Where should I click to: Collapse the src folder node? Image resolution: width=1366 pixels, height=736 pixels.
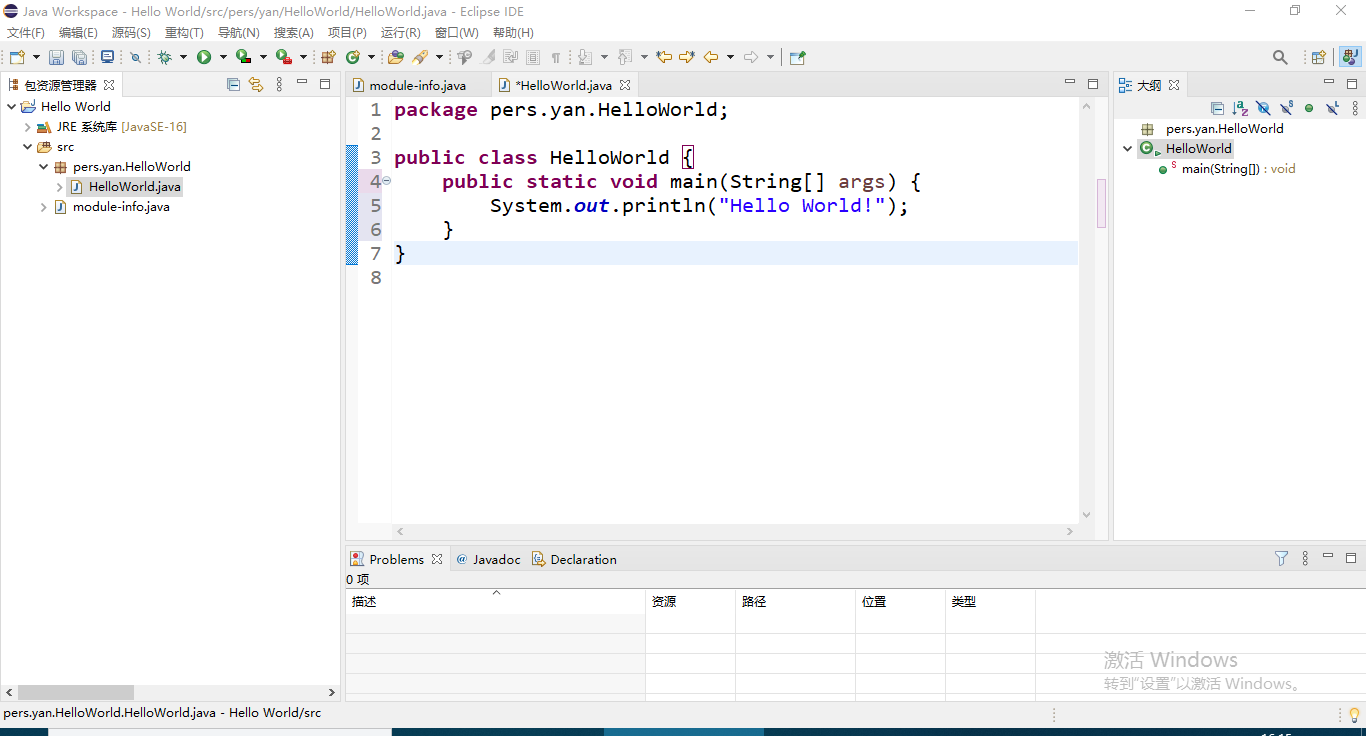point(28,147)
